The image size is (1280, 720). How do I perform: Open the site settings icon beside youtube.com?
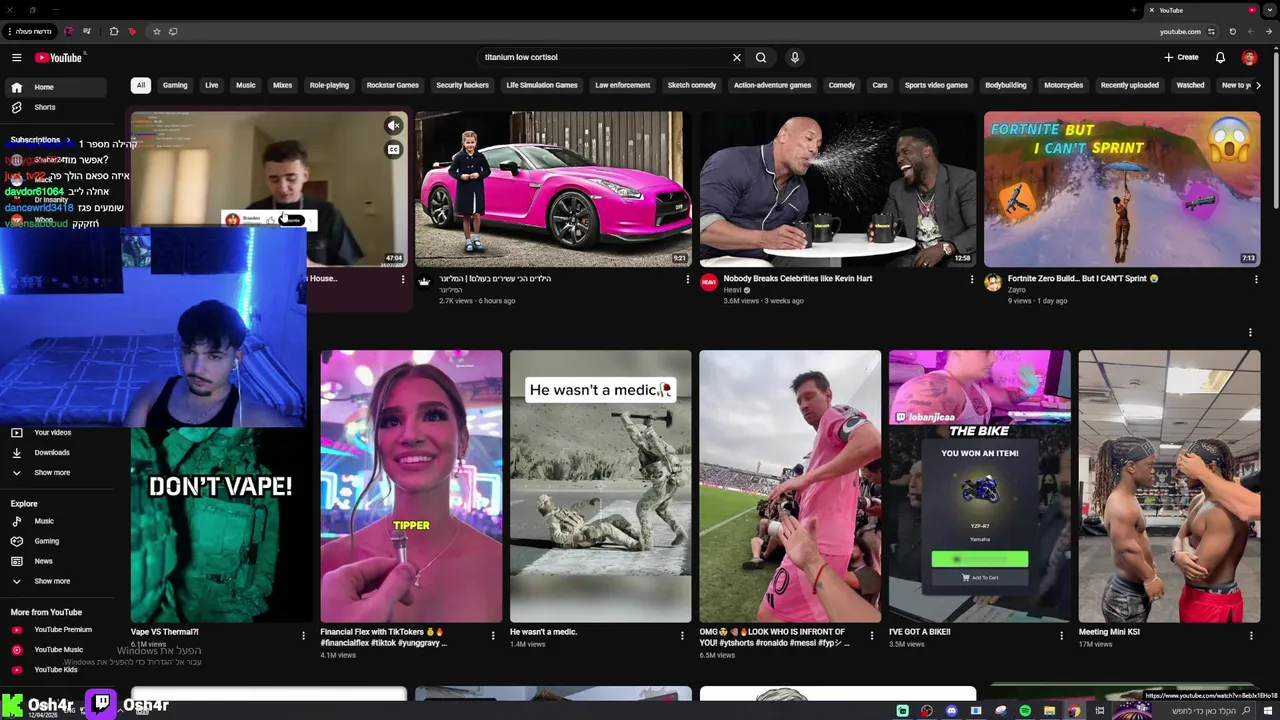click(x=1211, y=31)
